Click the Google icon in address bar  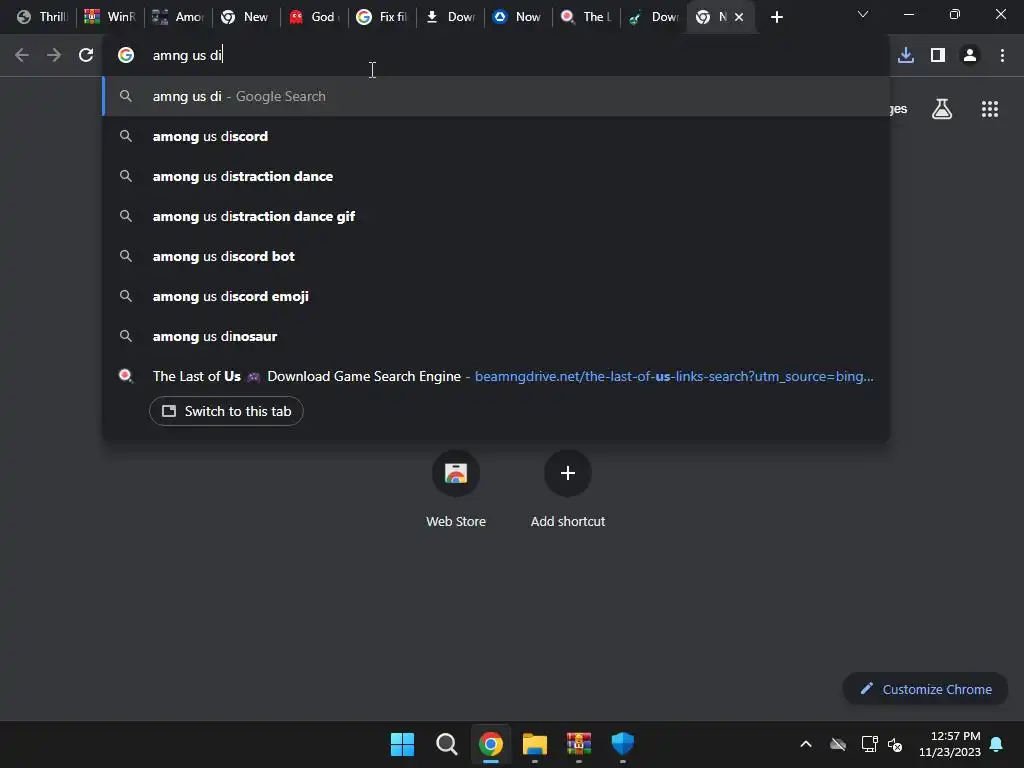point(126,56)
